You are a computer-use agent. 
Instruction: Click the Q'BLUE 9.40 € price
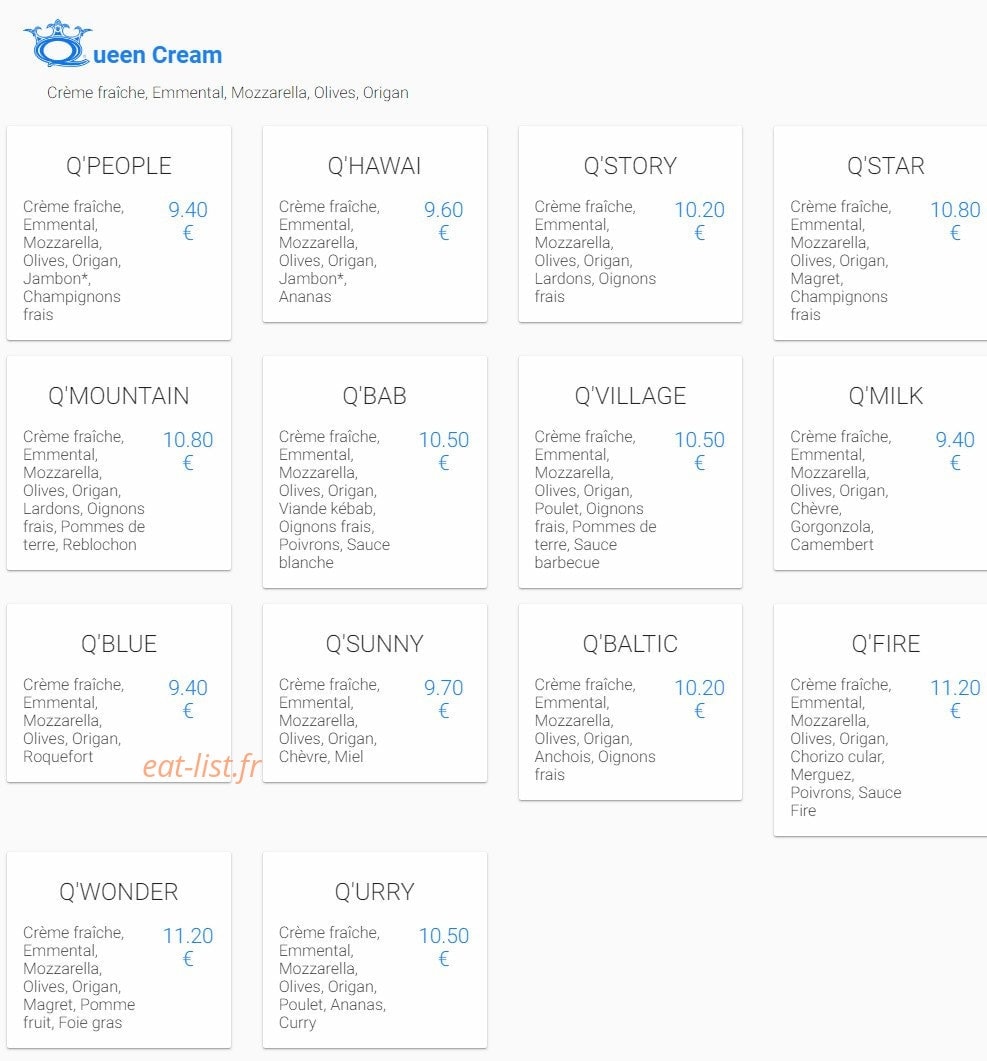188,698
